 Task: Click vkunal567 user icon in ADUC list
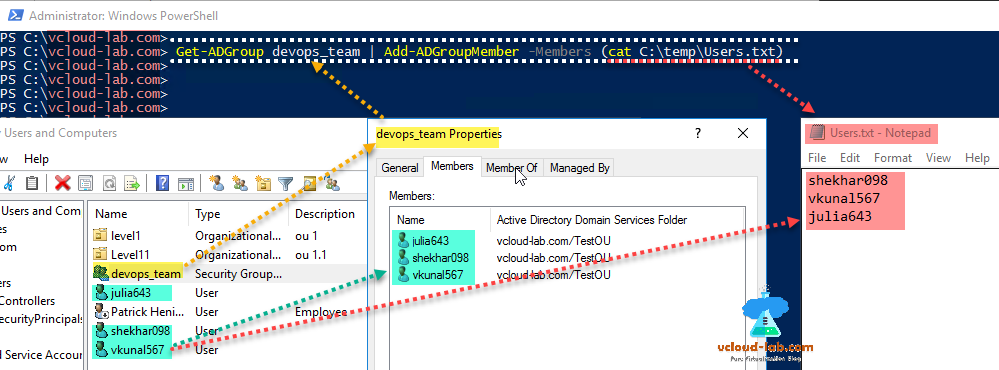coord(101,349)
